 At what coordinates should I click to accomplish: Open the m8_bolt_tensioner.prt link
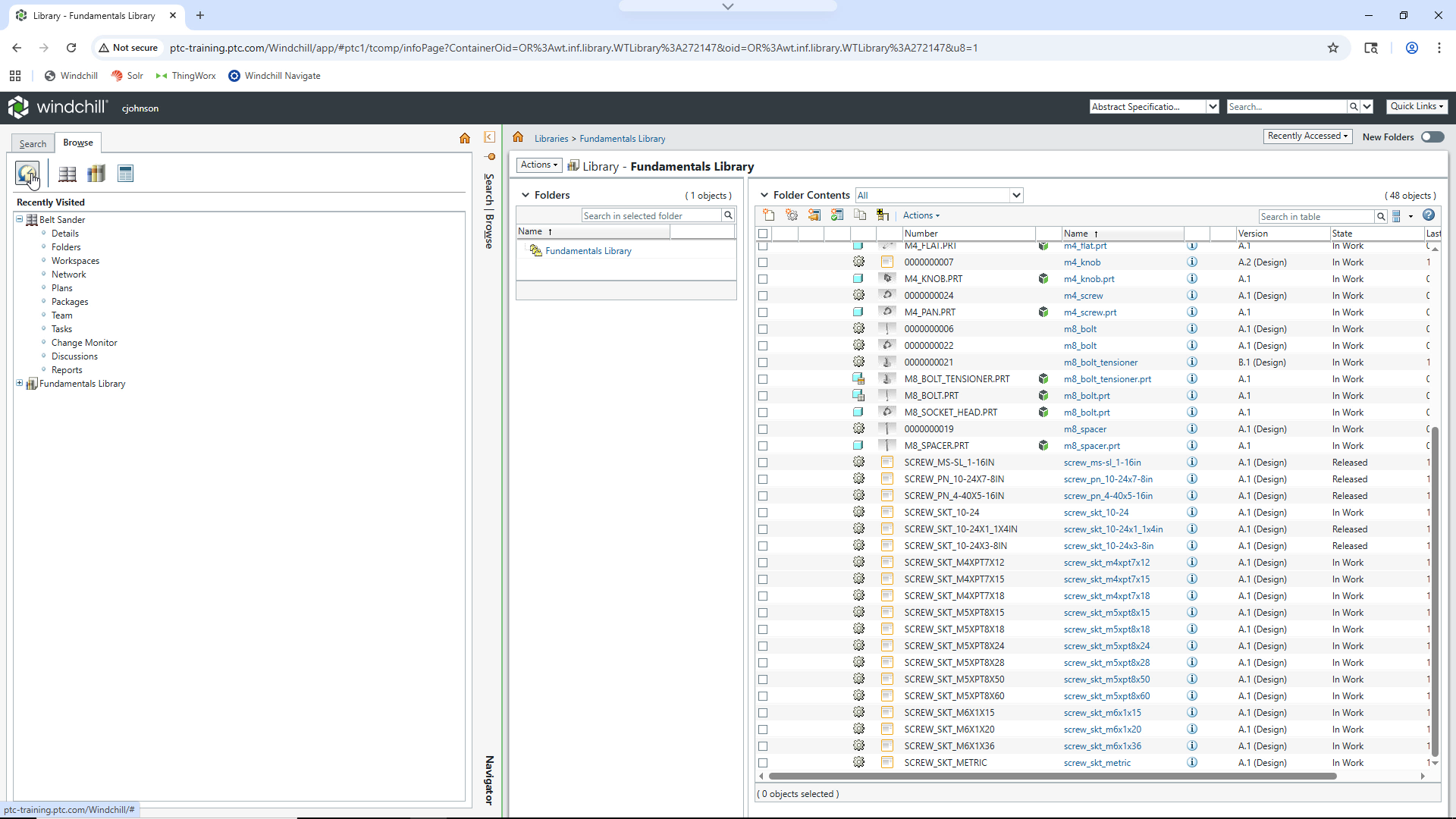tap(1107, 379)
